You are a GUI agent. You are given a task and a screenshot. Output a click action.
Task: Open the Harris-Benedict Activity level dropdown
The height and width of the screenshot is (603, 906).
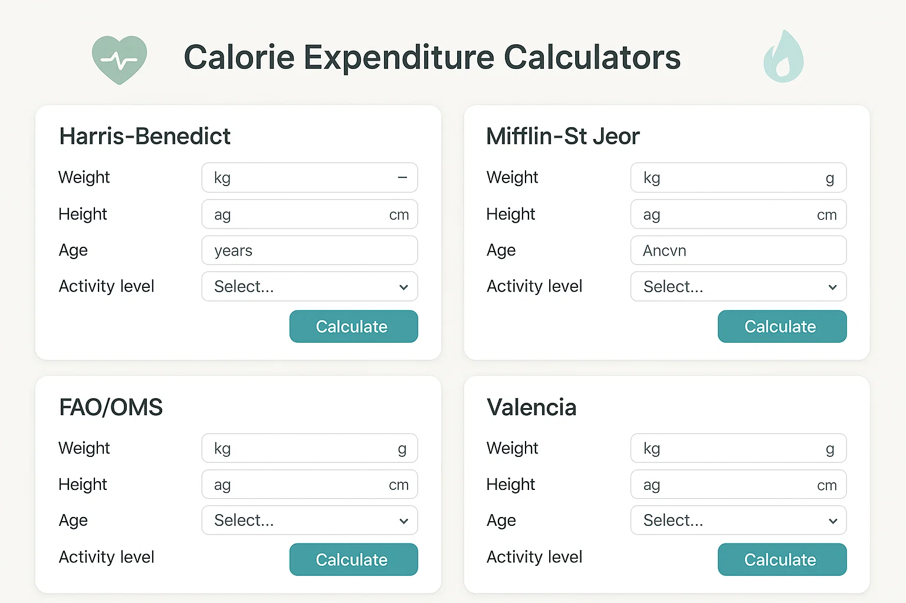[309, 286]
